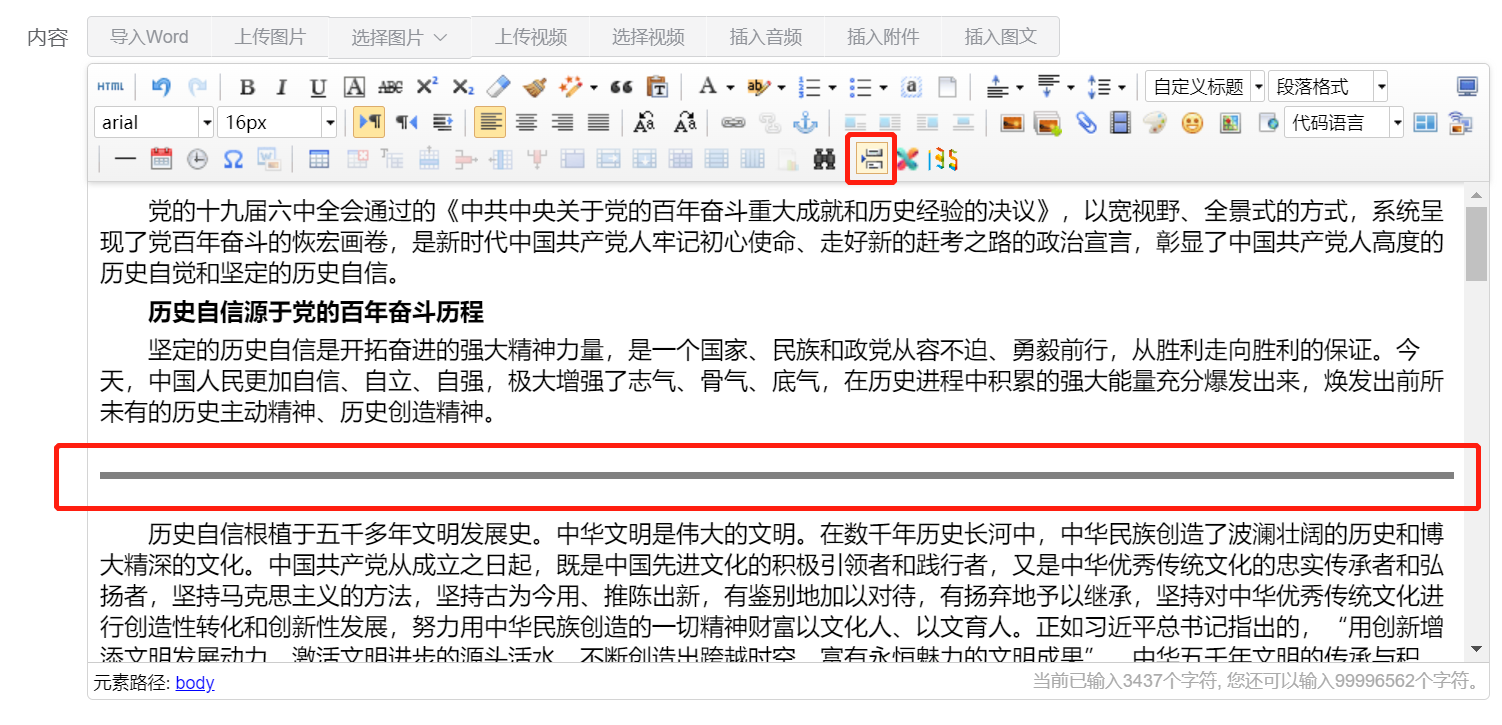Enable center text alignment
1502x725 pixels.
click(x=527, y=122)
